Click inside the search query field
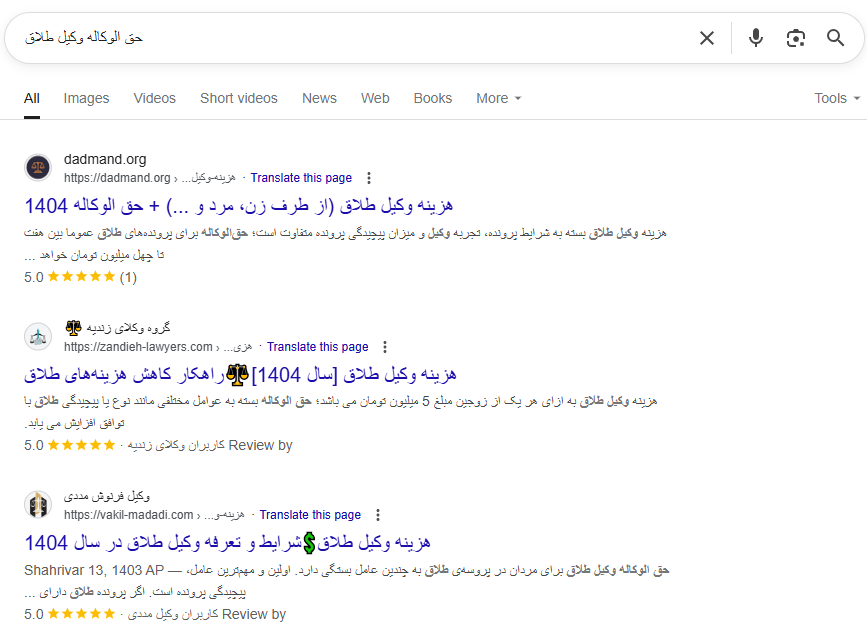The height and width of the screenshot is (625, 867). click(x=350, y=38)
